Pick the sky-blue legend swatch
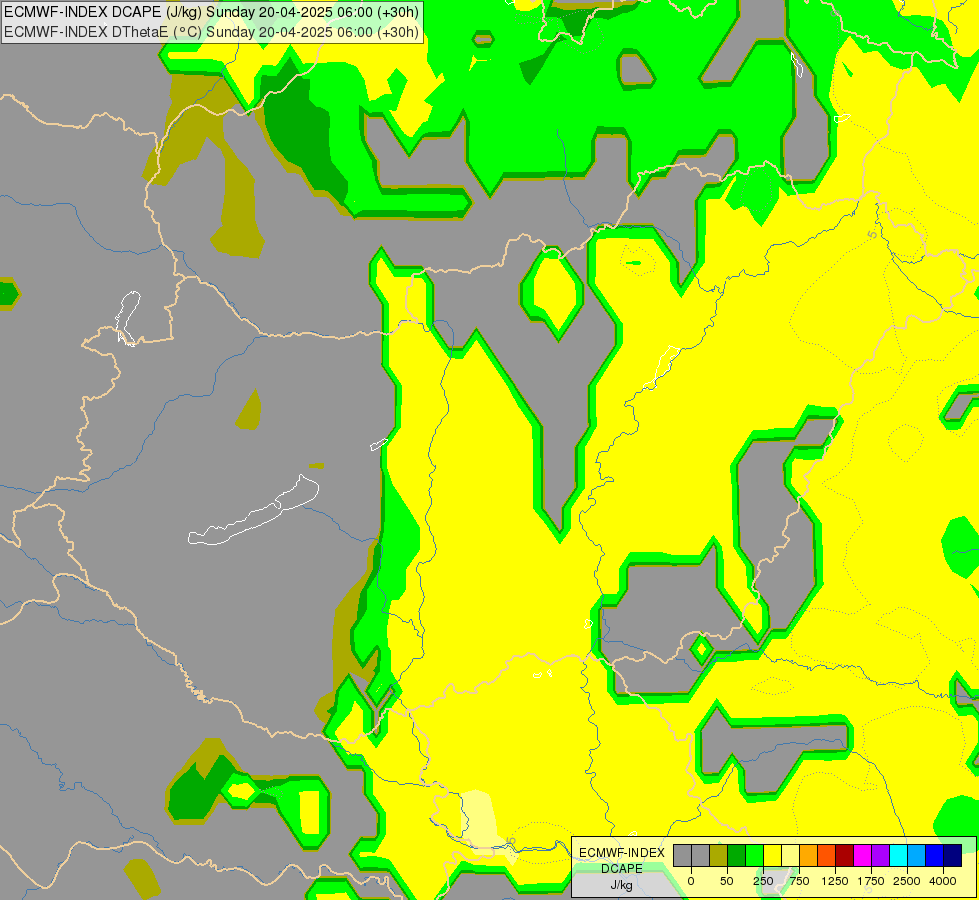The height and width of the screenshot is (900, 979). point(917,855)
